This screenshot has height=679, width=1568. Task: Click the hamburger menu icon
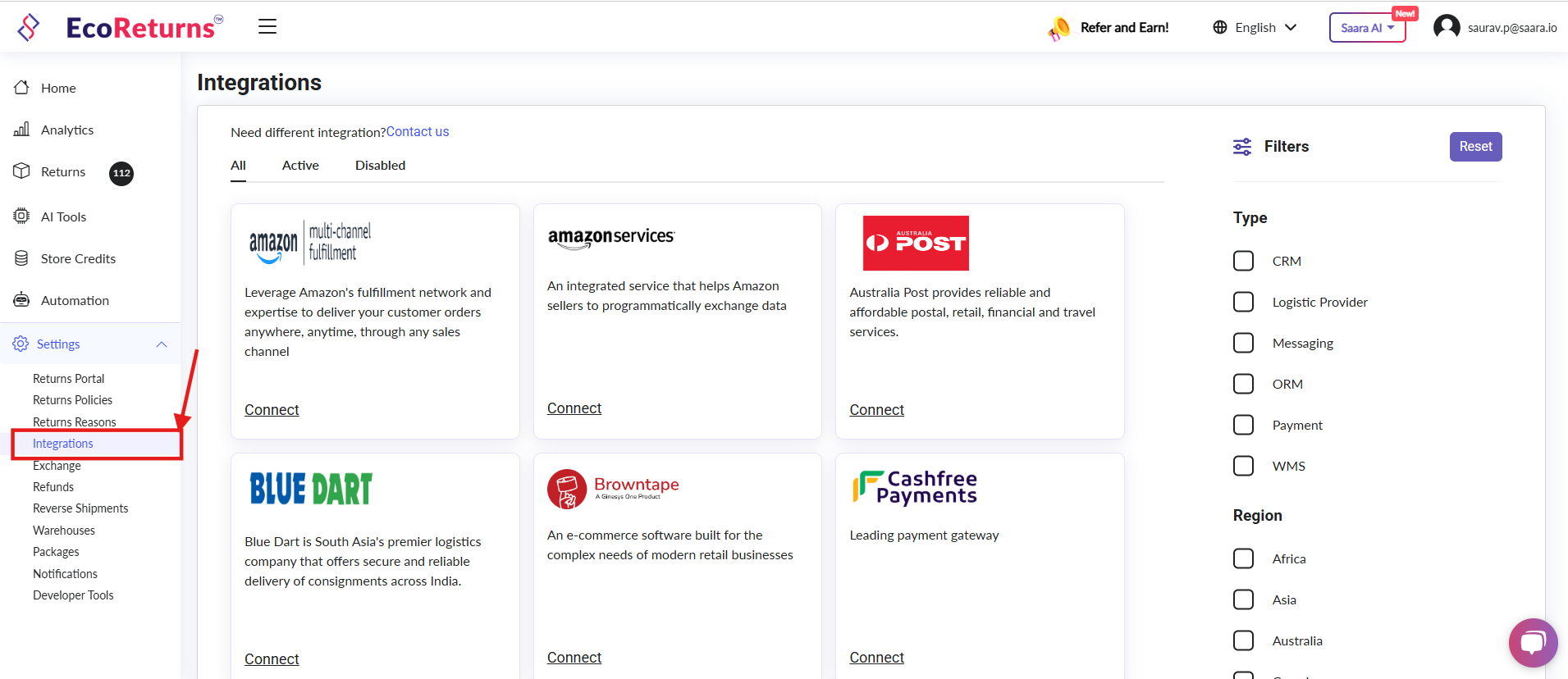pyautogui.click(x=267, y=27)
